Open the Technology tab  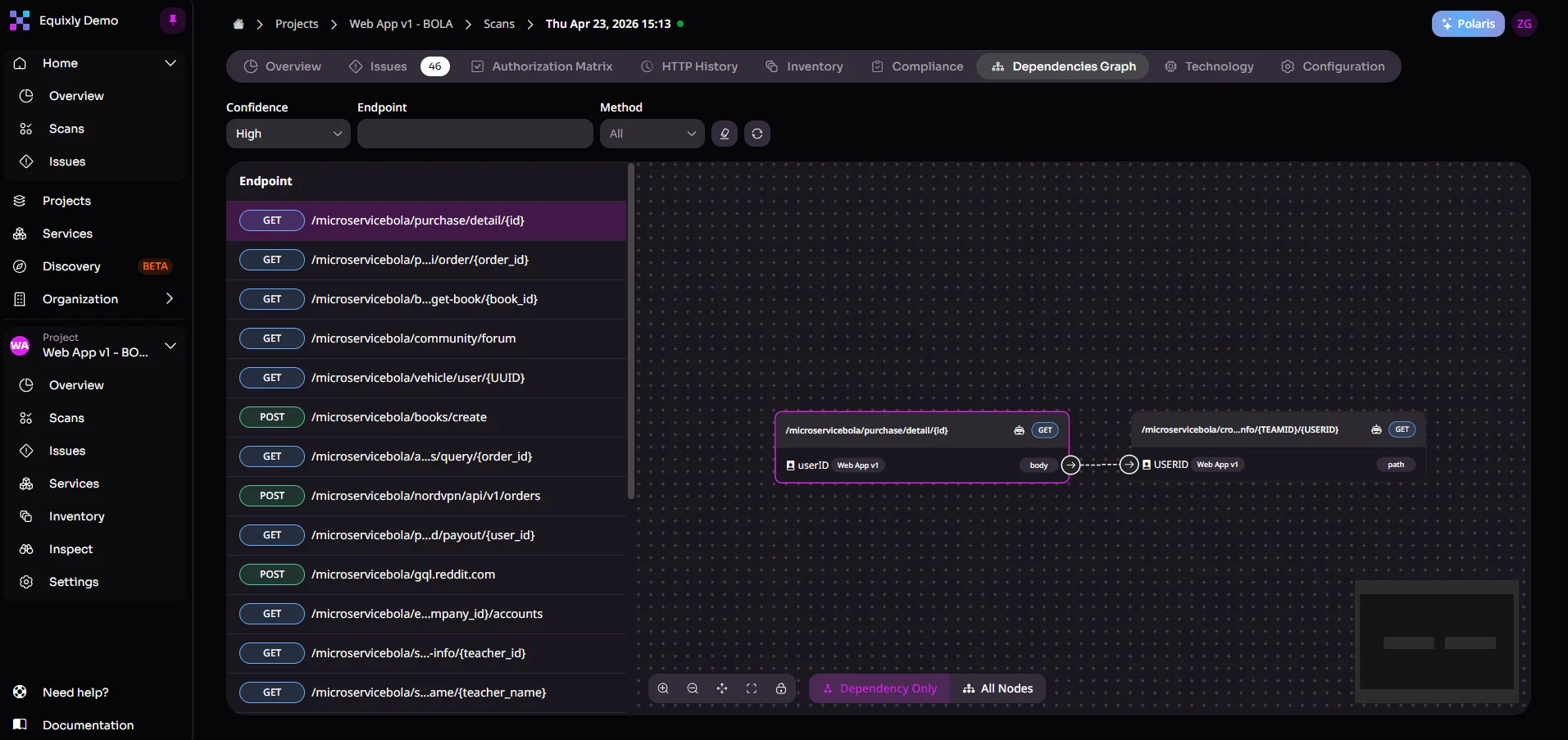(x=1210, y=66)
